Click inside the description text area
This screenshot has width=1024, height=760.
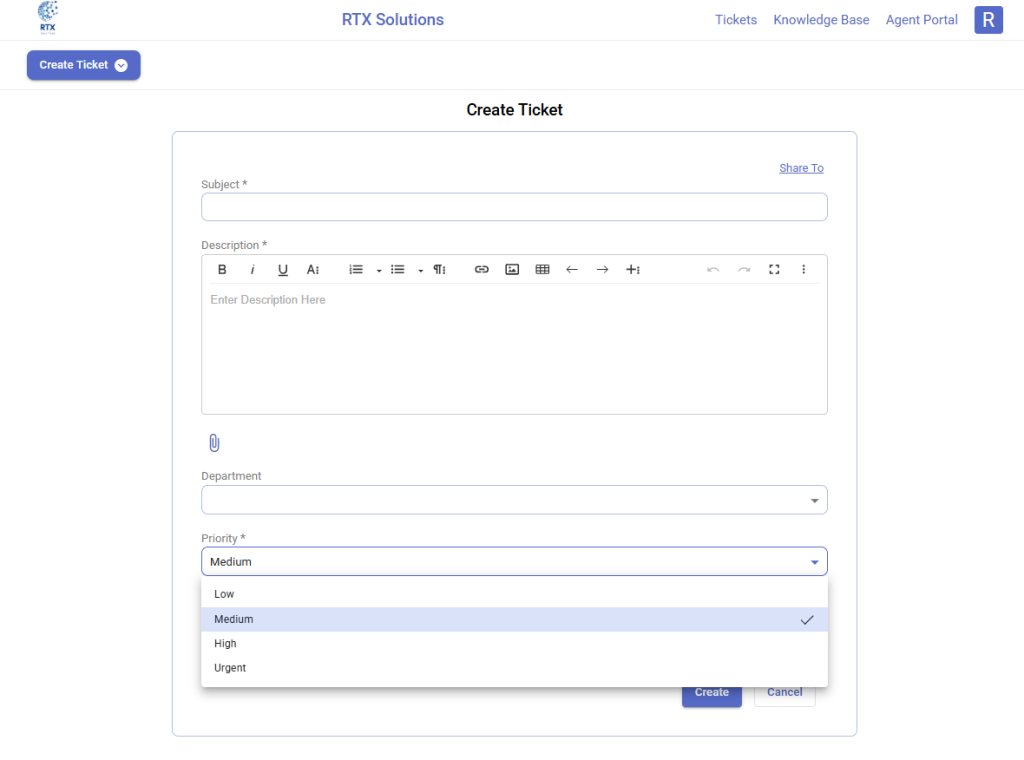[514, 348]
